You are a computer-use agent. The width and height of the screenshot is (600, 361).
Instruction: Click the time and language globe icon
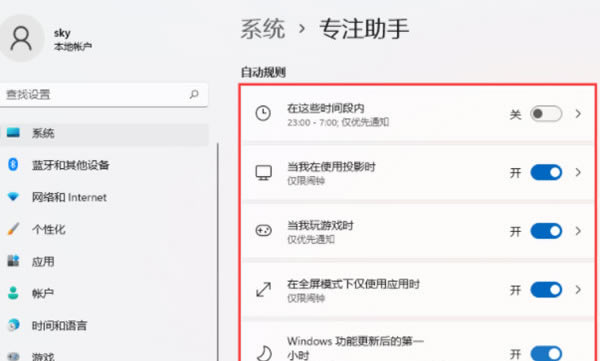tap(13, 325)
